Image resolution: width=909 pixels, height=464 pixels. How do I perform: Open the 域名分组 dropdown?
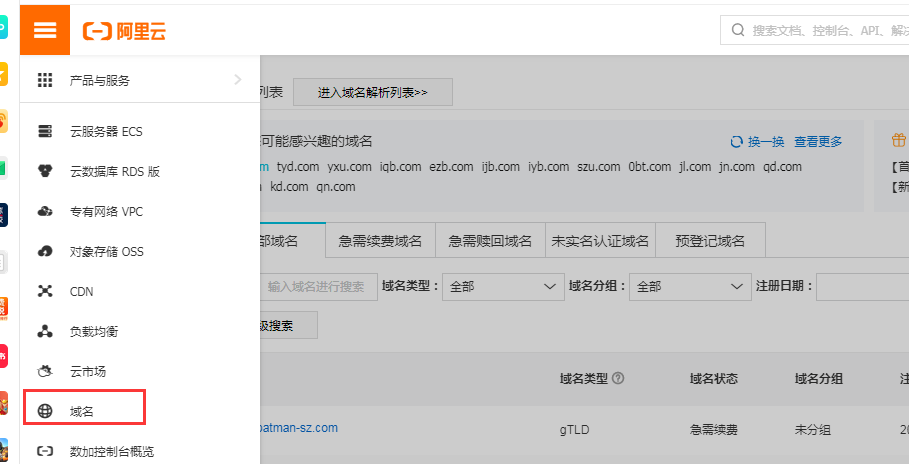[x=690, y=286]
